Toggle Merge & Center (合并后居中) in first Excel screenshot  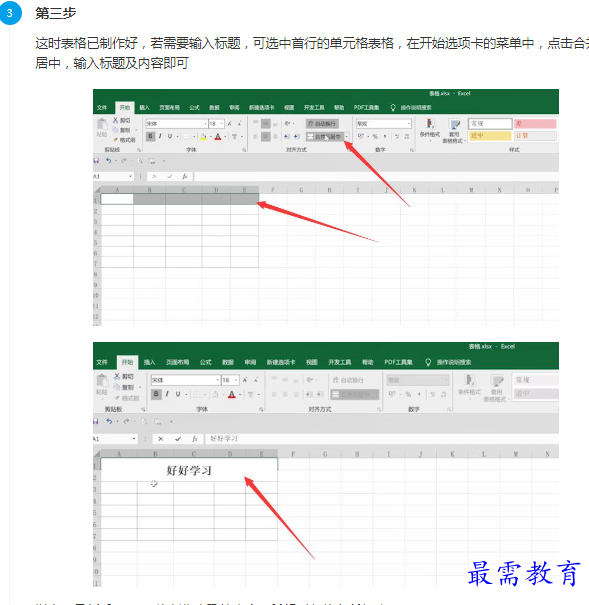pos(324,136)
